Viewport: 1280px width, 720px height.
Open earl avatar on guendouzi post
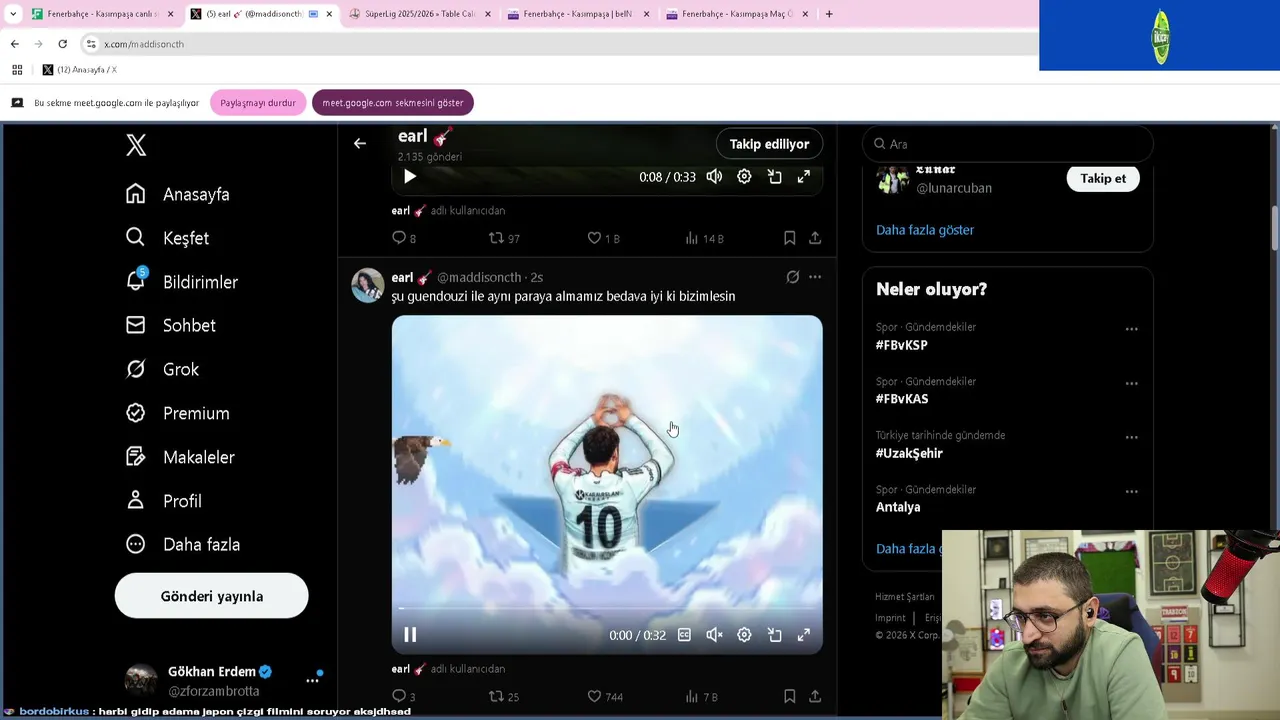coord(368,285)
